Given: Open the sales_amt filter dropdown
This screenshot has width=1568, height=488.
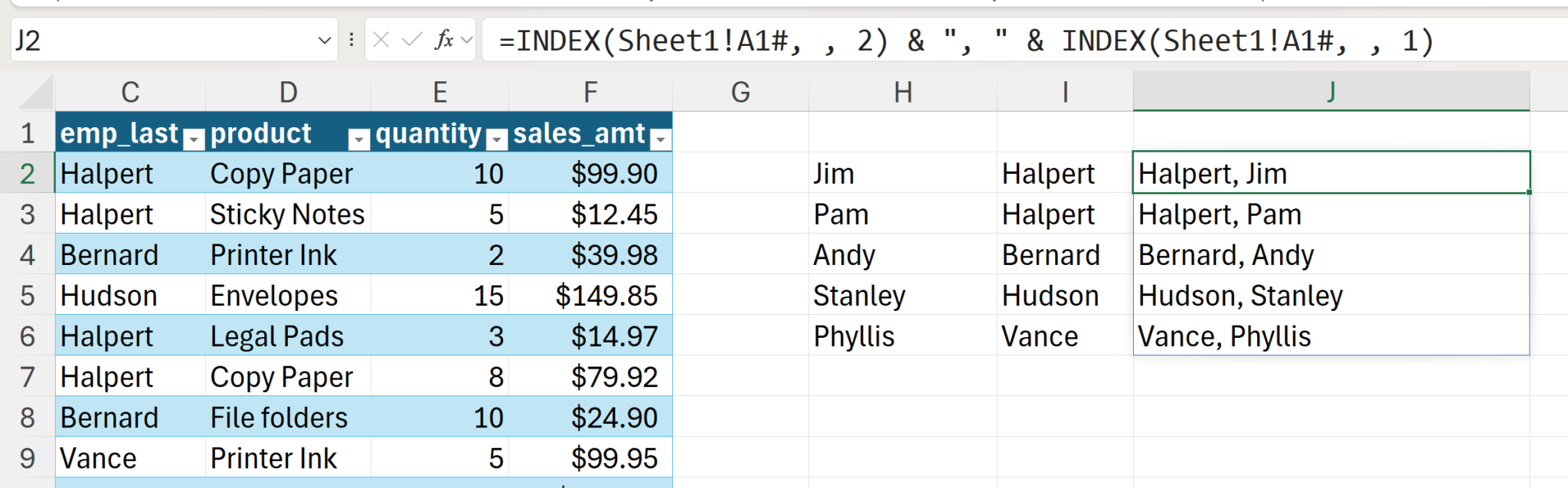Looking at the screenshot, I should pos(660,139).
